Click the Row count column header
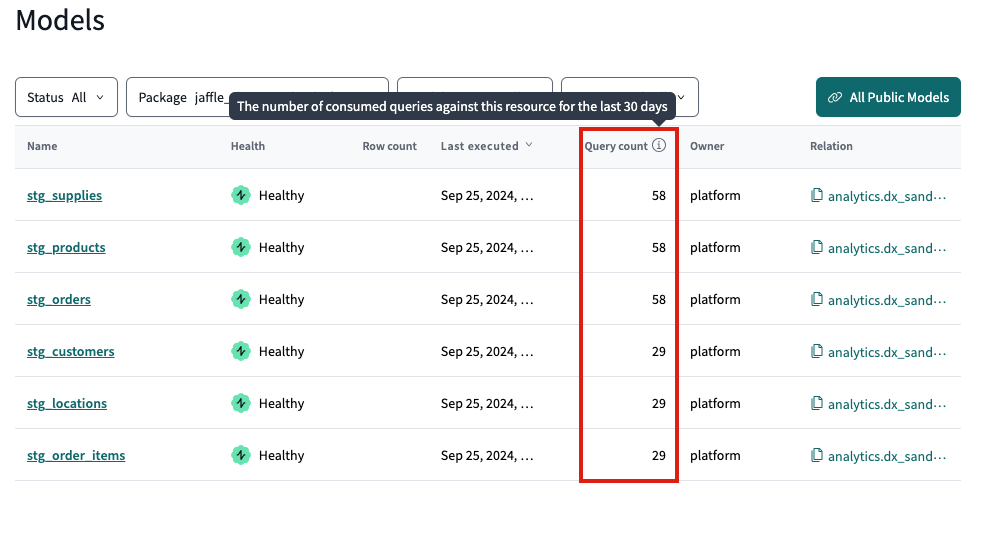 389,146
